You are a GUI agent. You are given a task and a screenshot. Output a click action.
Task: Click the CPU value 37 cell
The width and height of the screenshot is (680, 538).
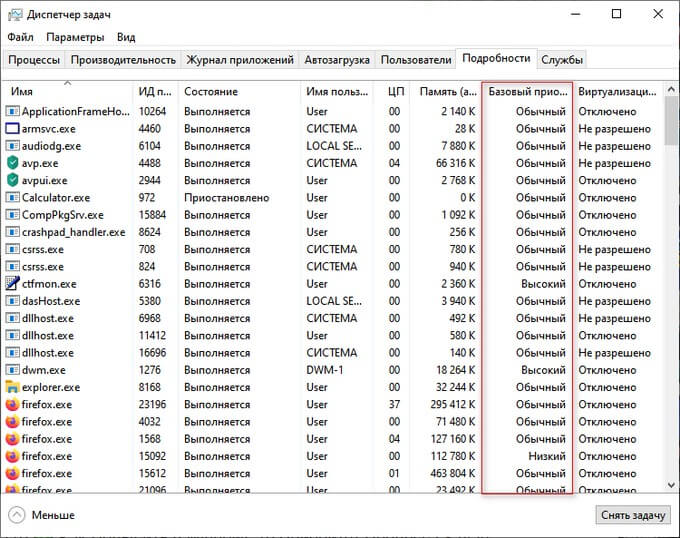click(394, 404)
